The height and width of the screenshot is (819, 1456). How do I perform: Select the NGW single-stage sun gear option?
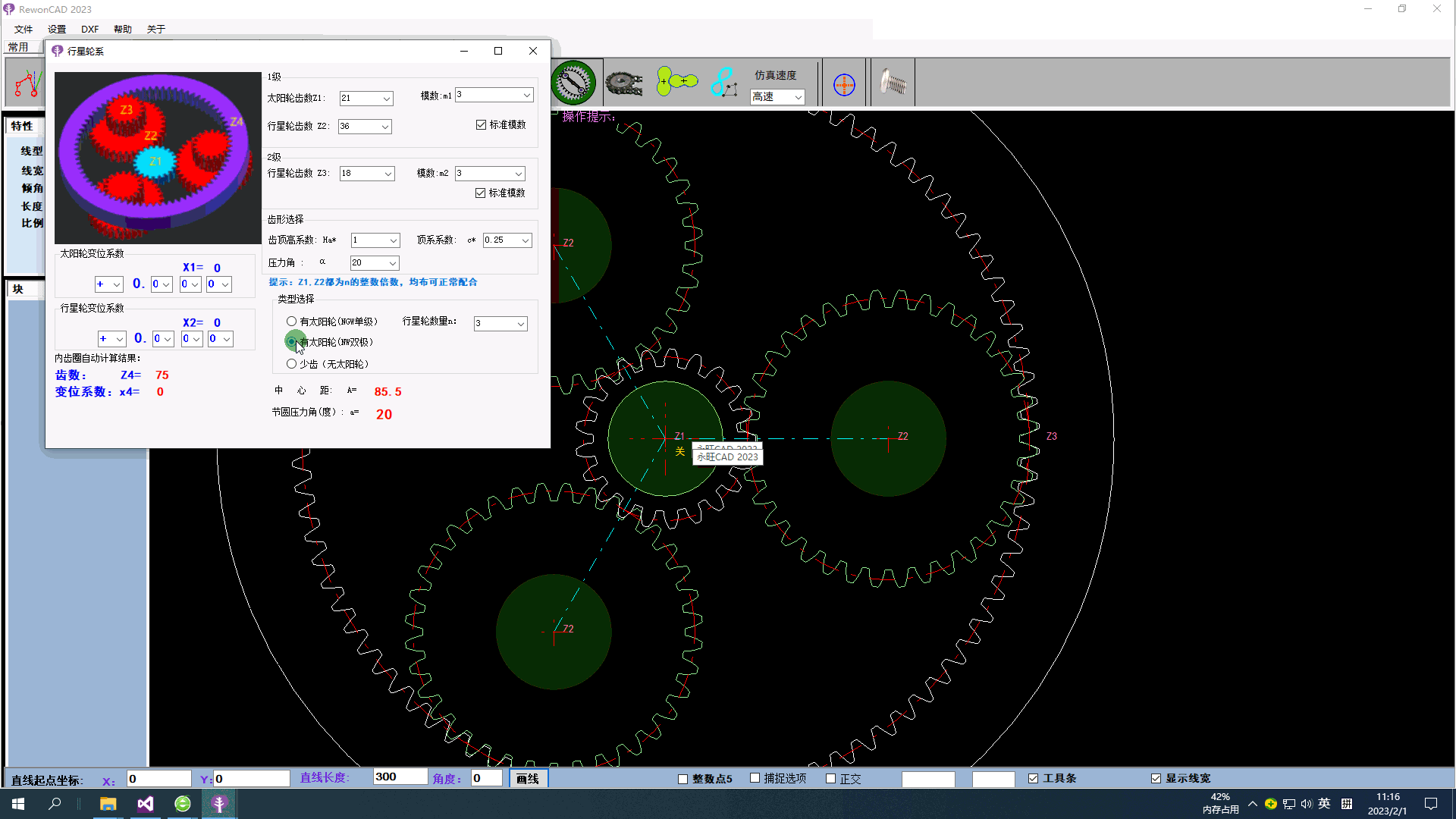coord(292,322)
